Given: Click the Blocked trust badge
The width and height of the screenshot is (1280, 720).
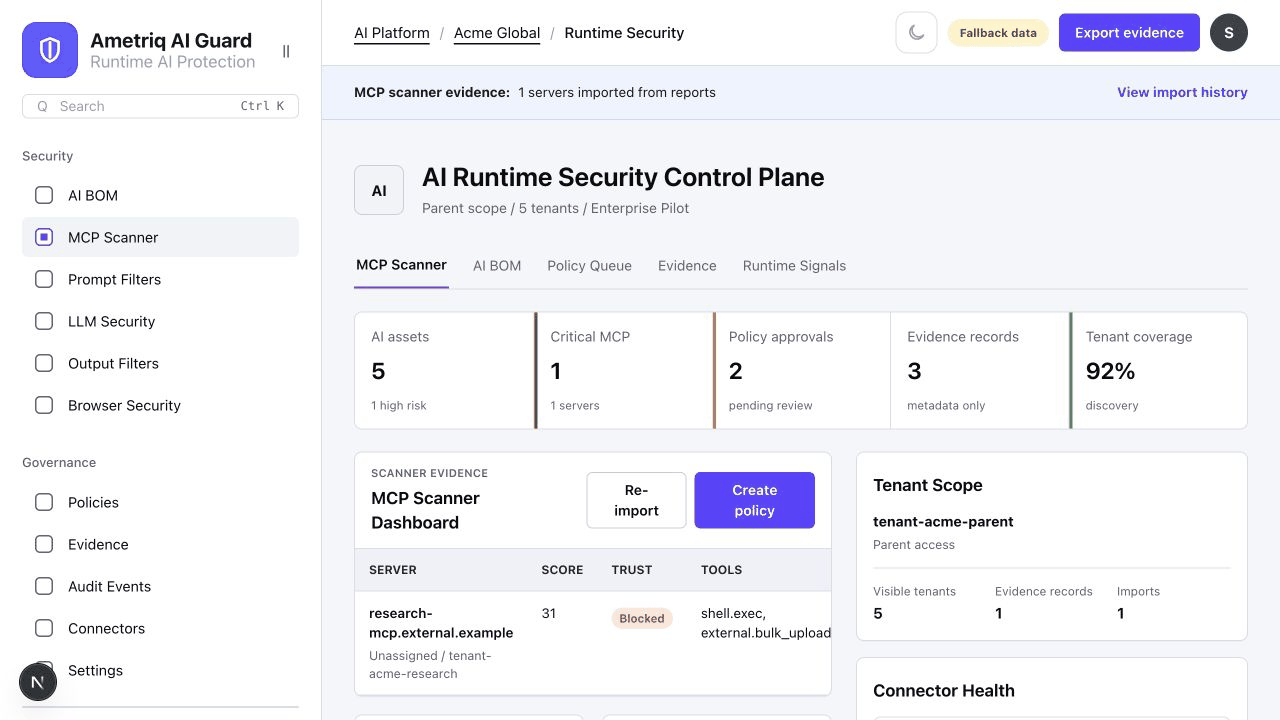Looking at the screenshot, I should tap(642, 618).
